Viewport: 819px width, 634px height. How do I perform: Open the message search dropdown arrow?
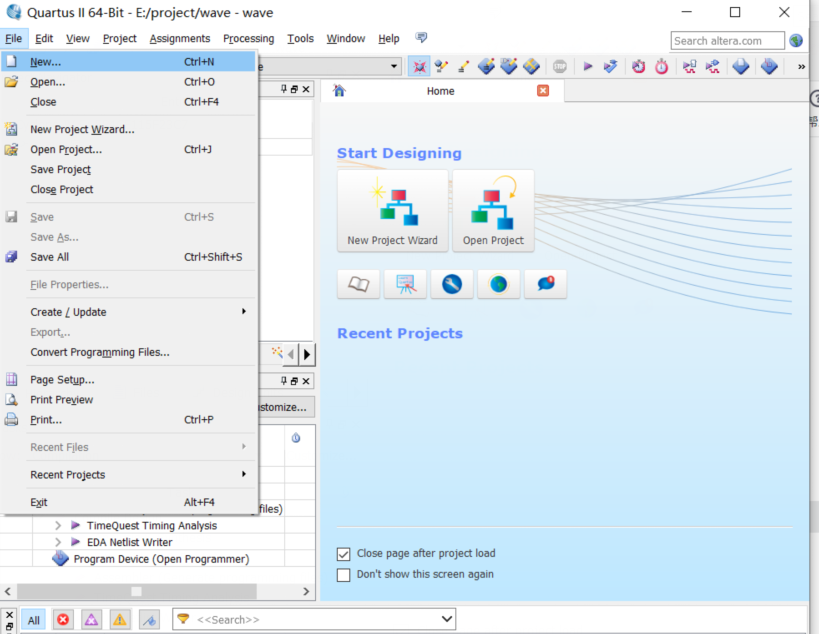click(x=447, y=619)
